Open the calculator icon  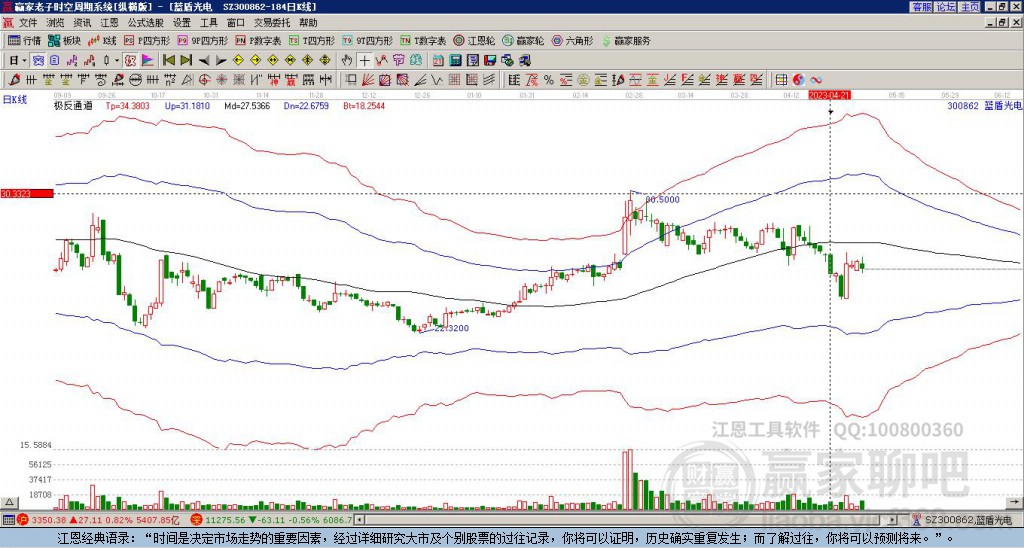pyautogui.click(x=455, y=61)
